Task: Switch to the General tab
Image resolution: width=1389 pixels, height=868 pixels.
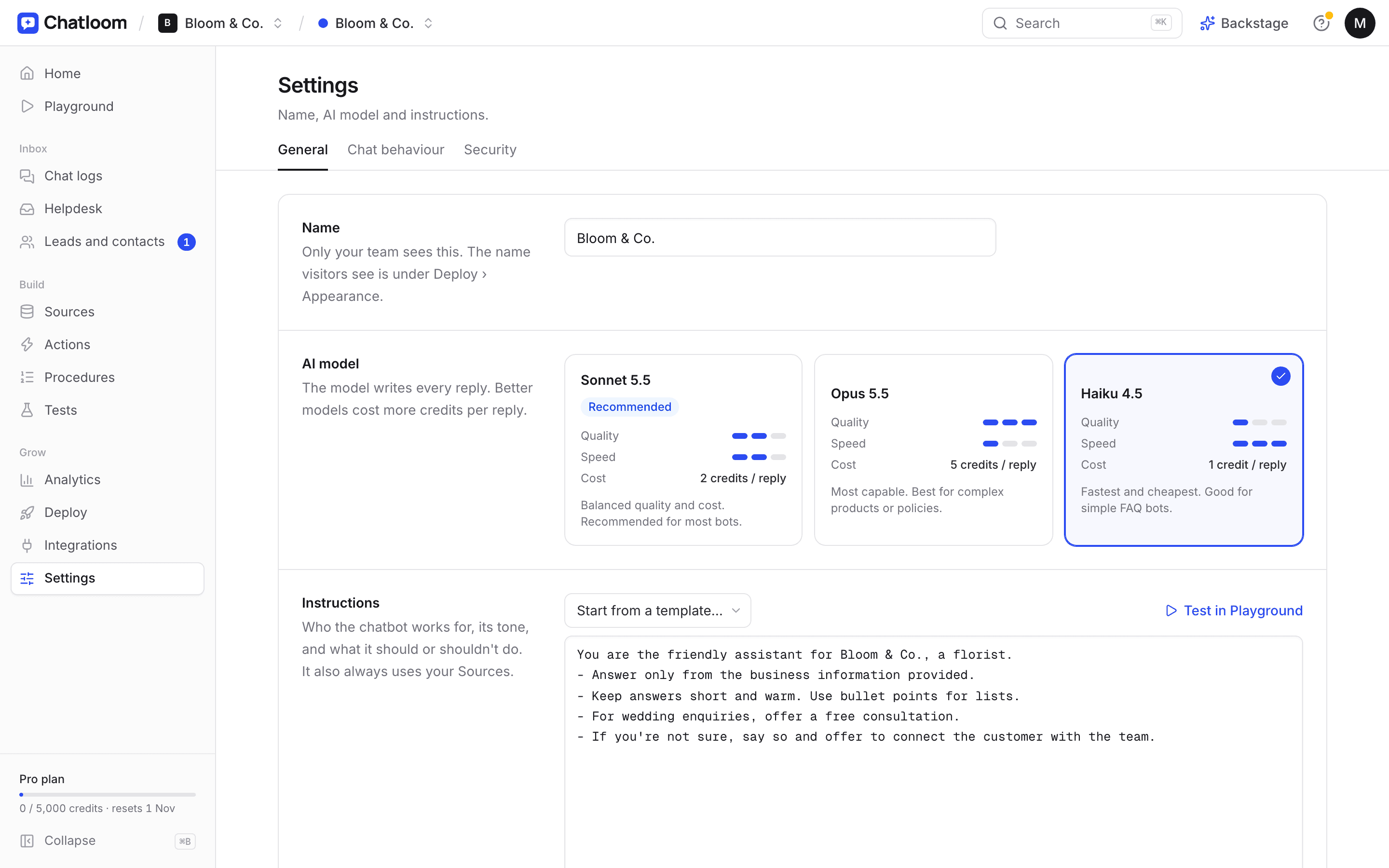Action: pyautogui.click(x=302, y=149)
